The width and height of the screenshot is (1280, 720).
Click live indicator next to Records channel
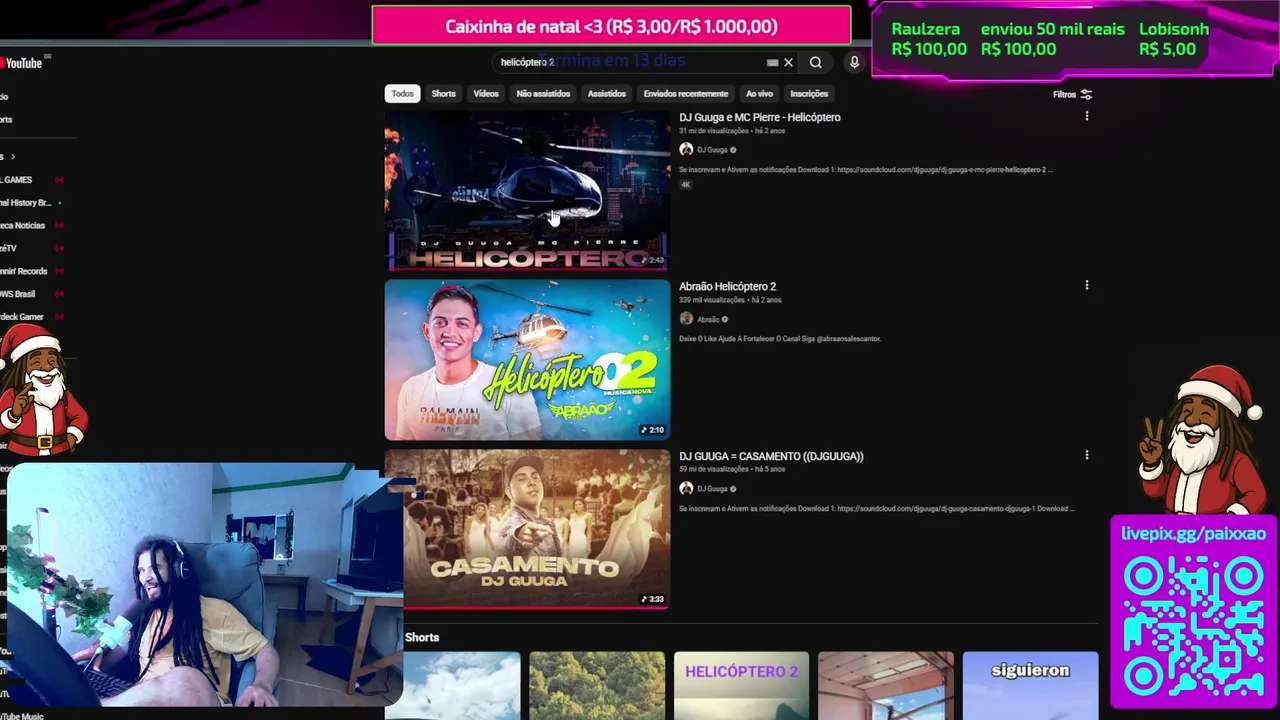pyautogui.click(x=59, y=271)
